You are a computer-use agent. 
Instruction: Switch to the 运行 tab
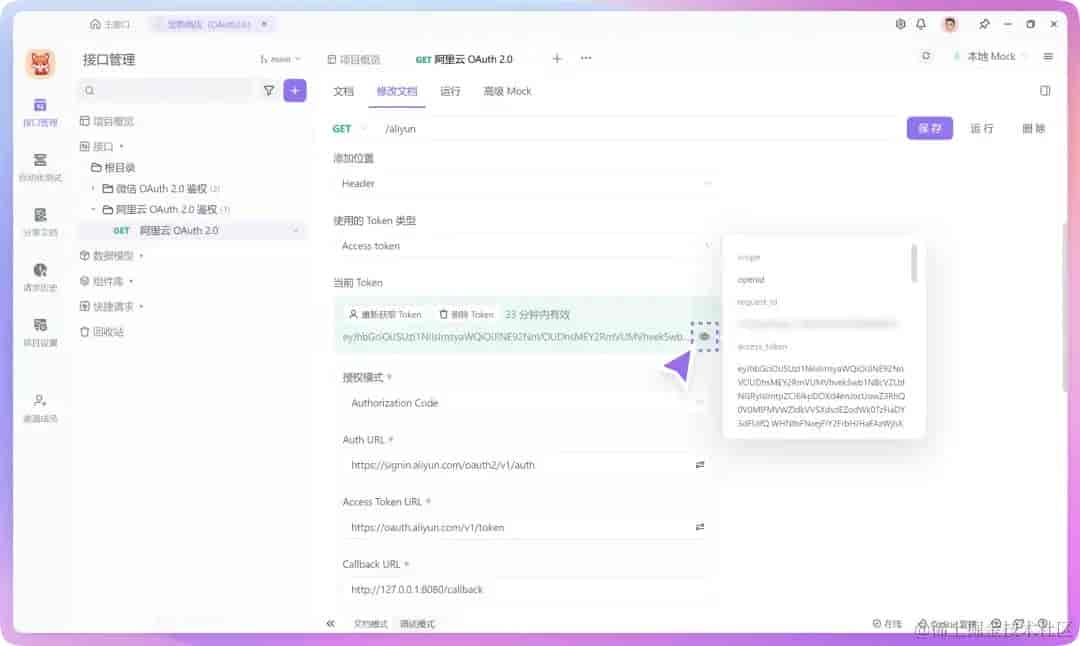450,91
